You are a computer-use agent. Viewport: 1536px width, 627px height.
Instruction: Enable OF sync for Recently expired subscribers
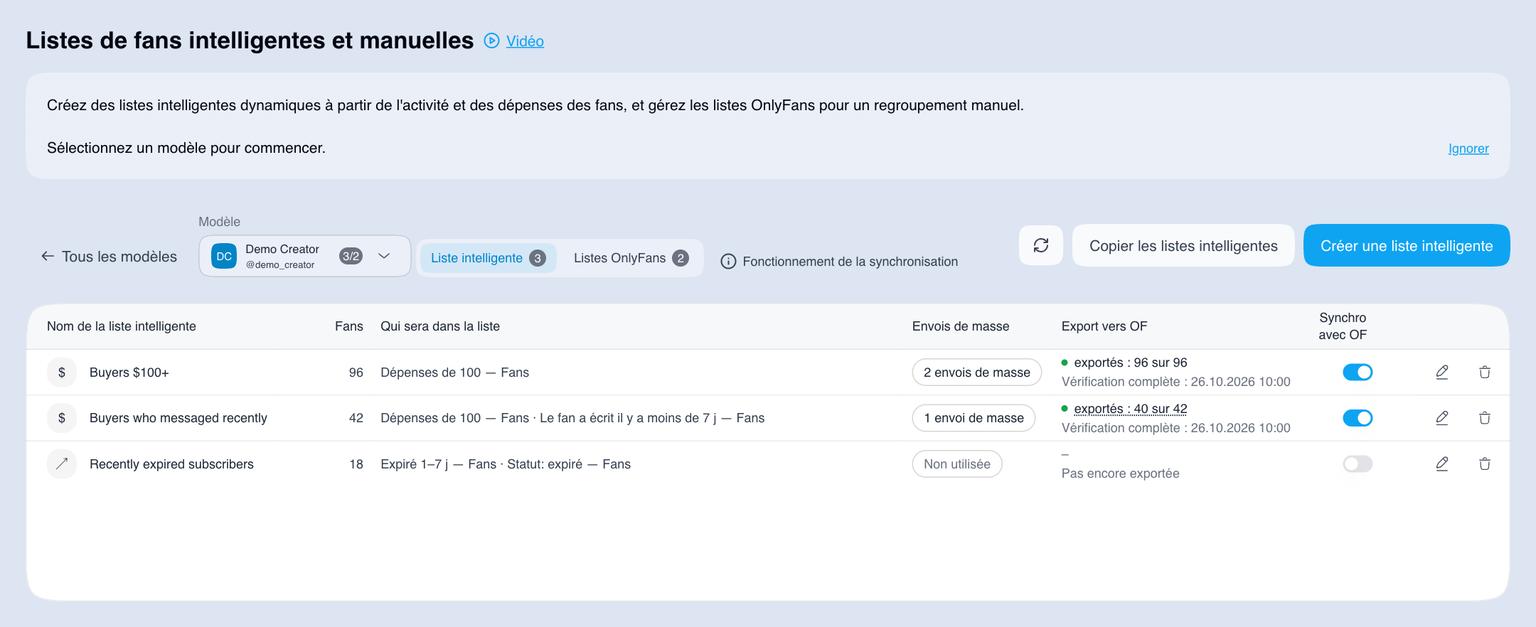pyautogui.click(x=1357, y=464)
